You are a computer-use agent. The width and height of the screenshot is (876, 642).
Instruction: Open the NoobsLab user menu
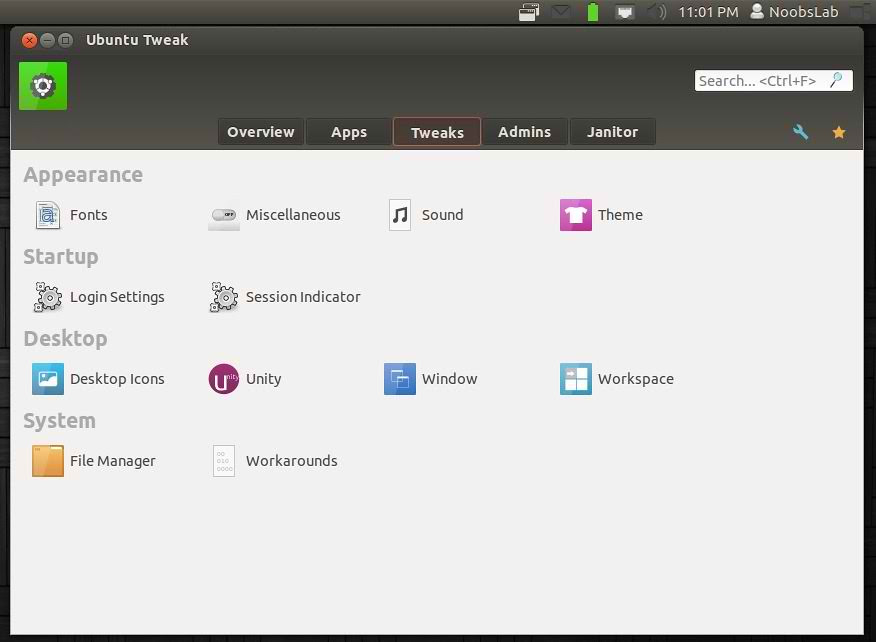(794, 12)
